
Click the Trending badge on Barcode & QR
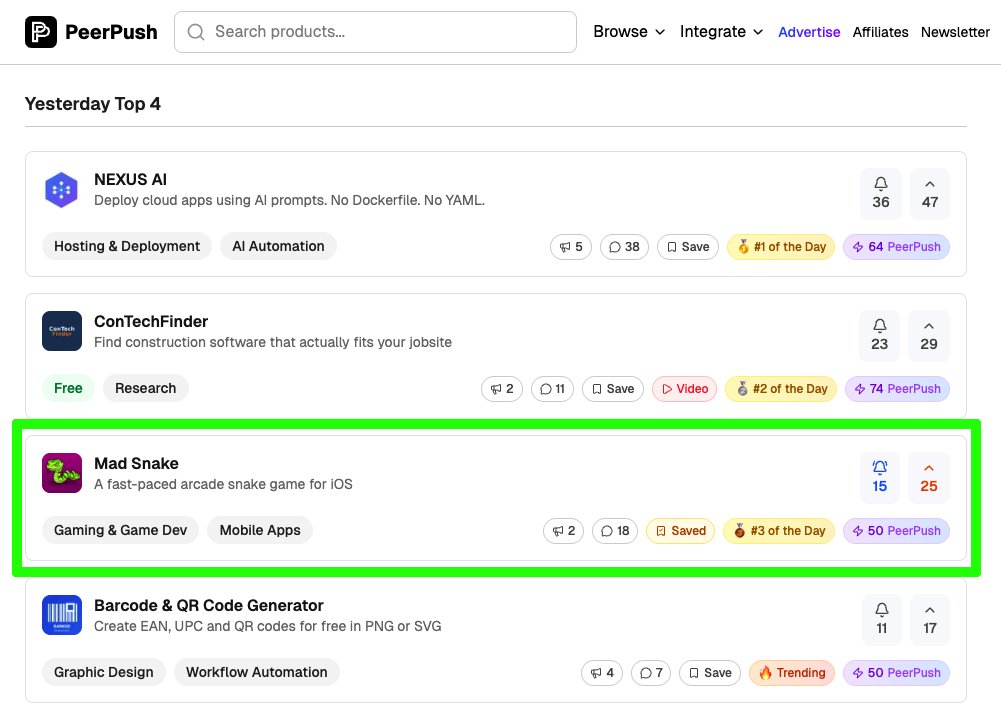click(792, 673)
